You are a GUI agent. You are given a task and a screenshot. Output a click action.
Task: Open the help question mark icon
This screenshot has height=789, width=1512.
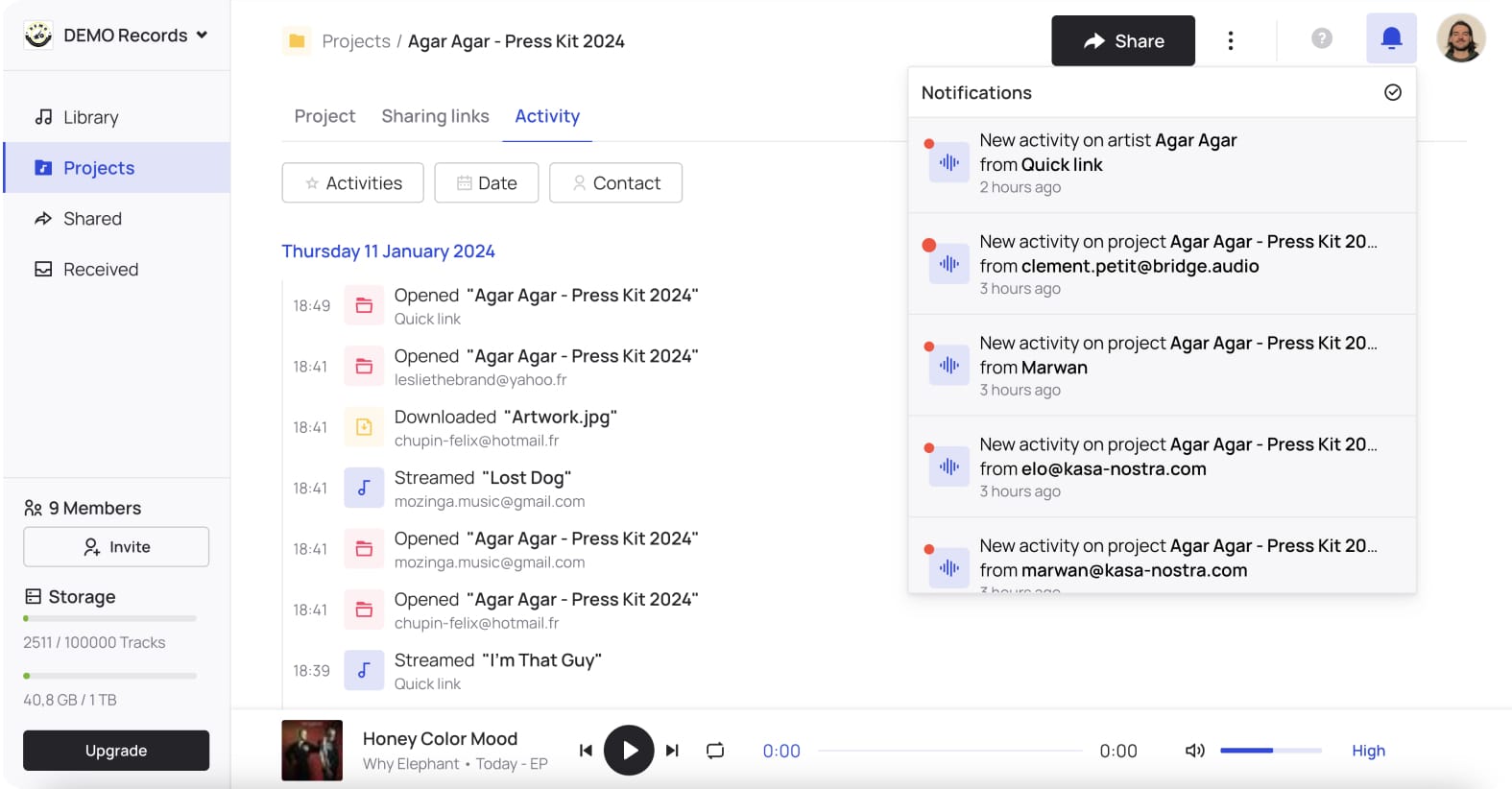1322,38
